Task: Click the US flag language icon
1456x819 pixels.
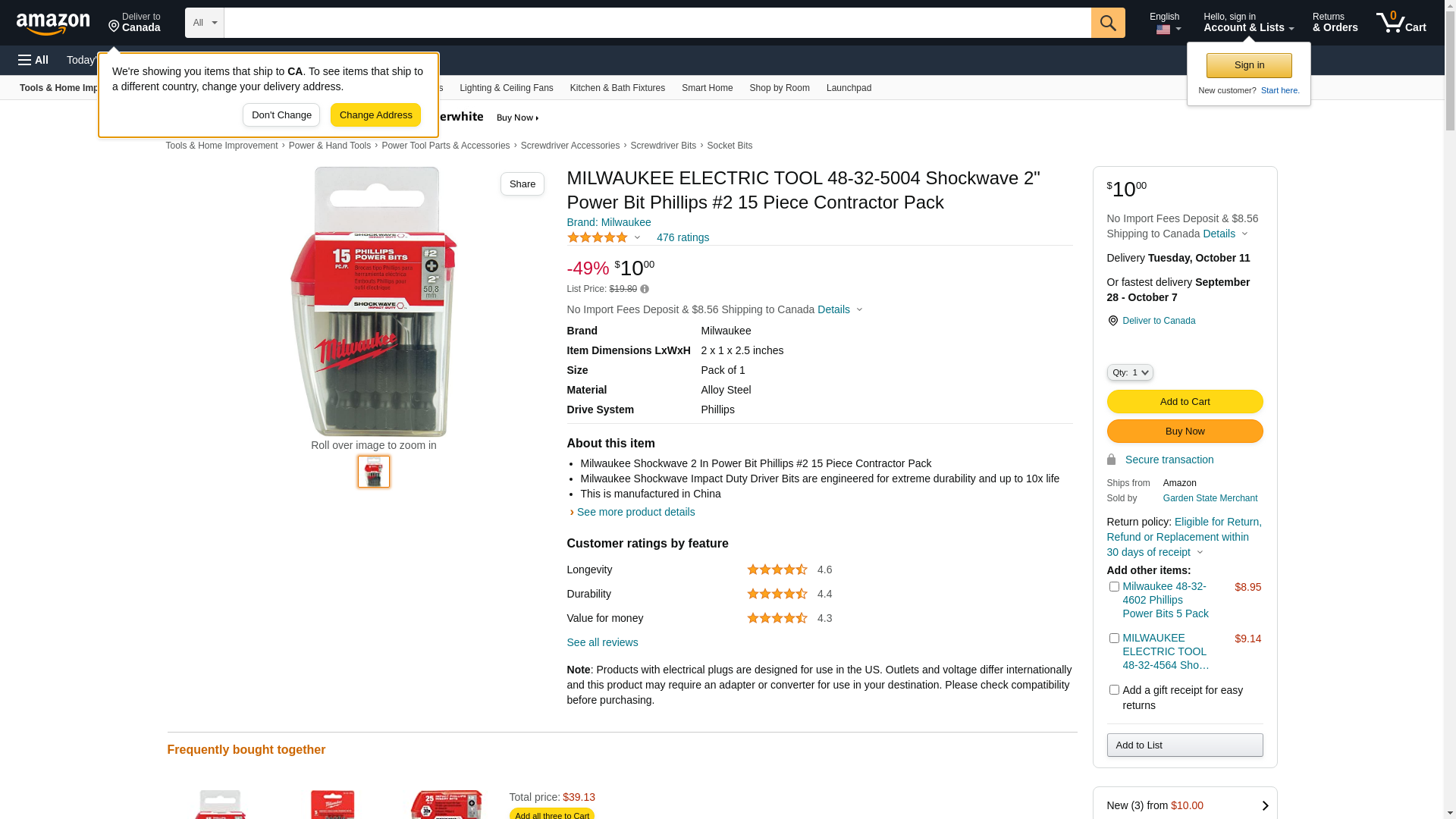Action: pos(1163,30)
